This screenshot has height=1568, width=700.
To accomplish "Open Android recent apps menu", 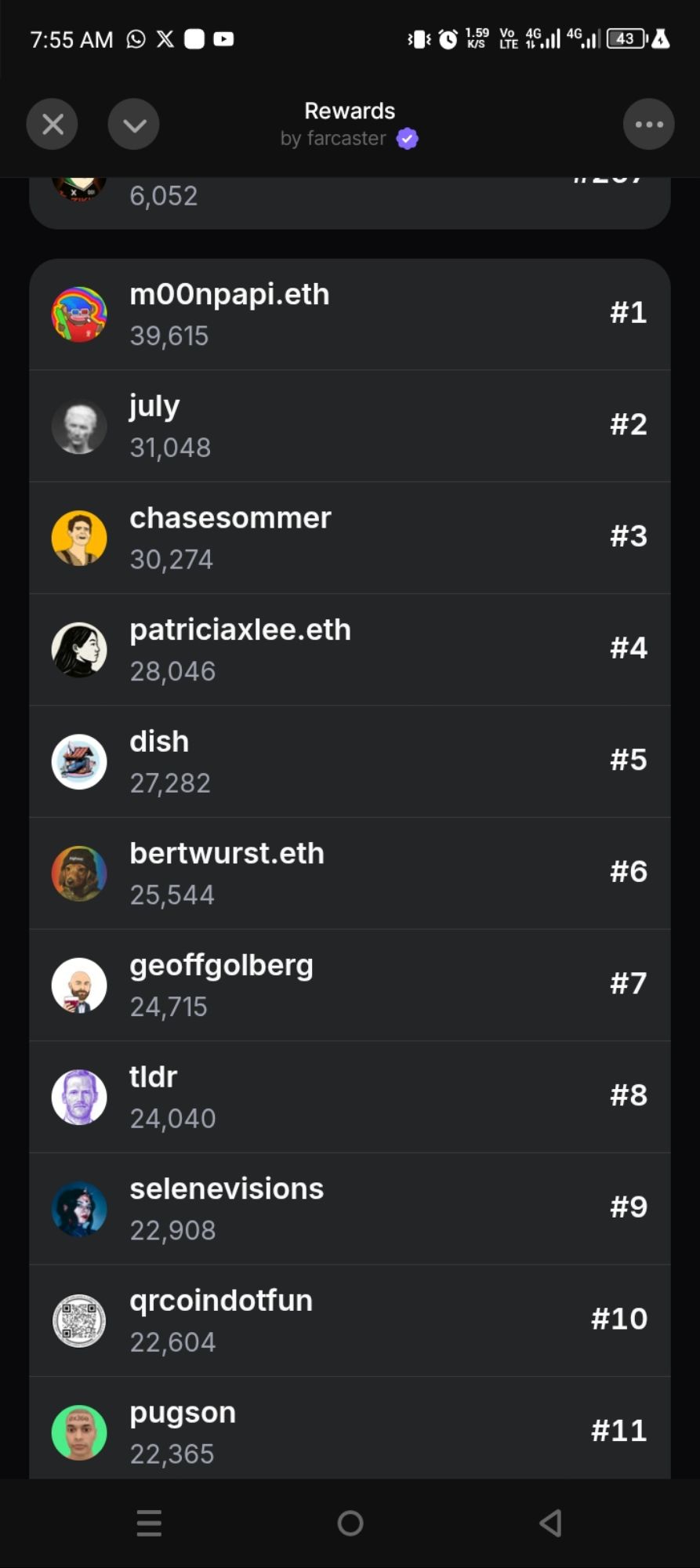I will 149,1523.
